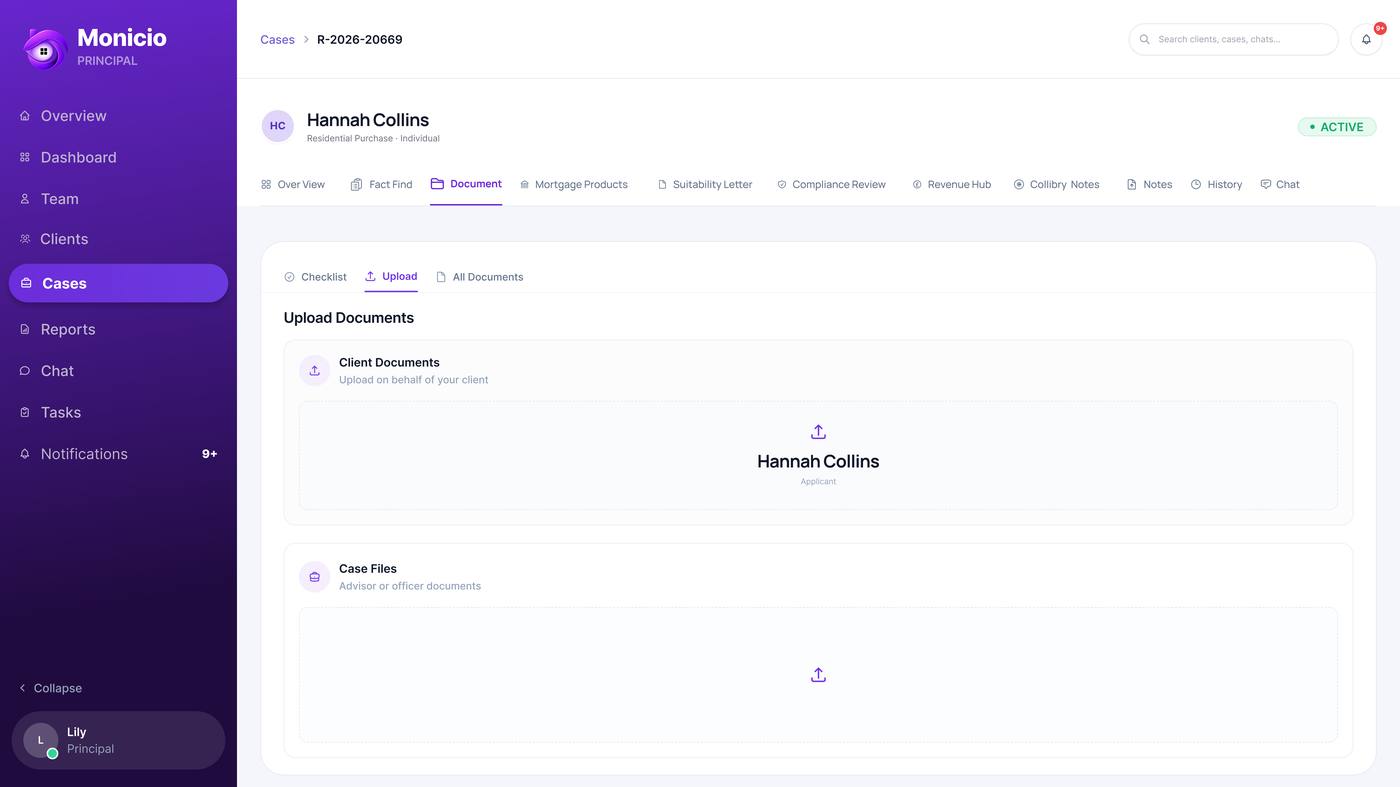This screenshot has height=787, width=1400.
Task: Click the Case Files briefcase circle icon
Action: pos(314,577)
